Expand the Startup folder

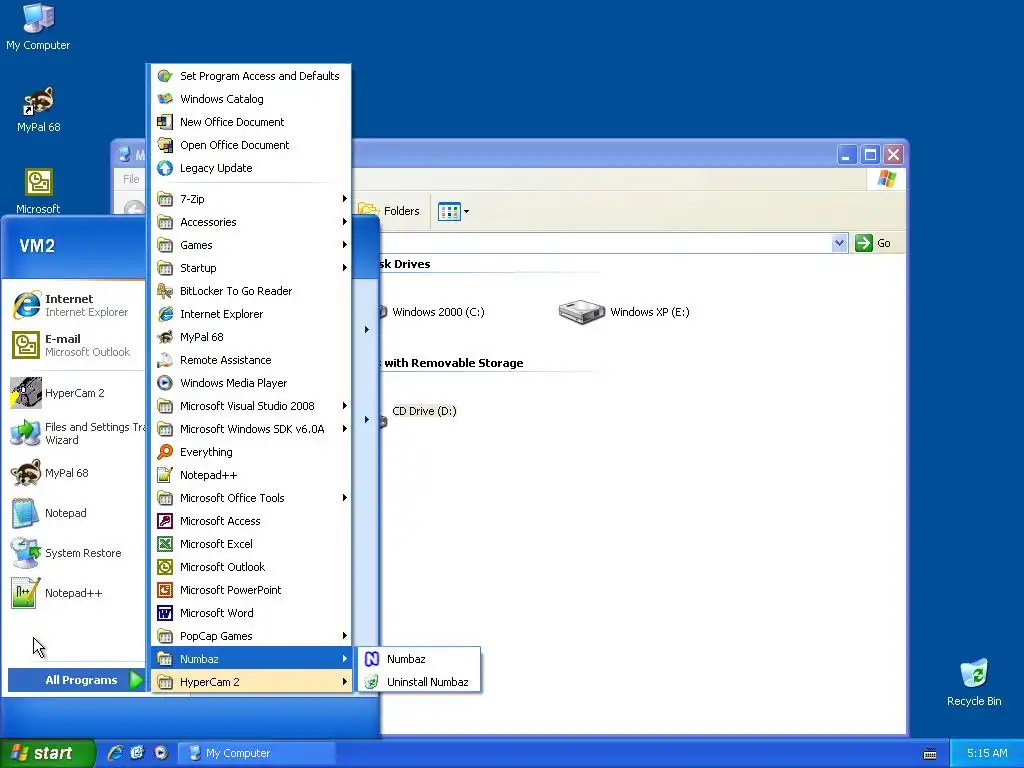251,268
